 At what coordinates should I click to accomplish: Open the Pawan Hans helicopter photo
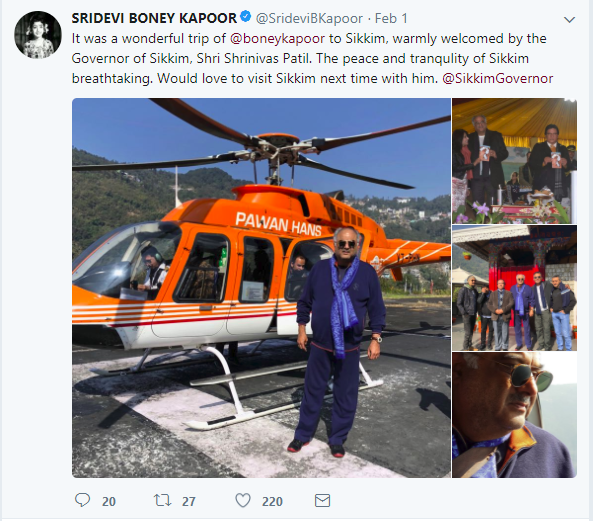coord(261,288)
